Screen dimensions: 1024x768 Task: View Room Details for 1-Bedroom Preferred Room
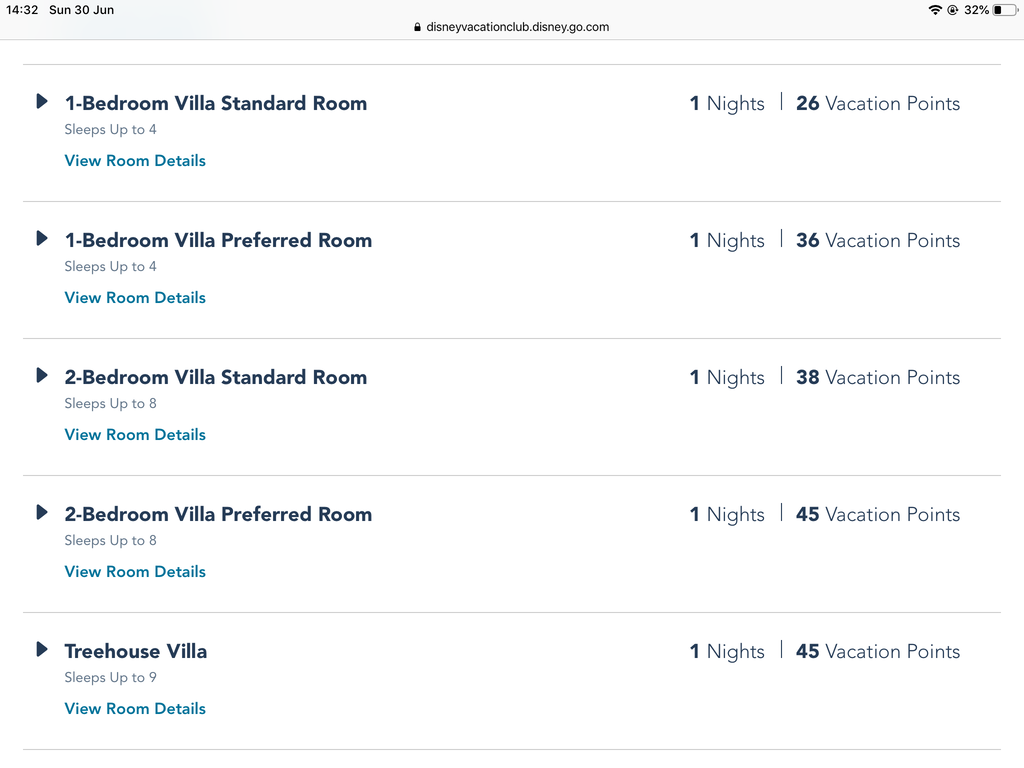click(135, 298)
